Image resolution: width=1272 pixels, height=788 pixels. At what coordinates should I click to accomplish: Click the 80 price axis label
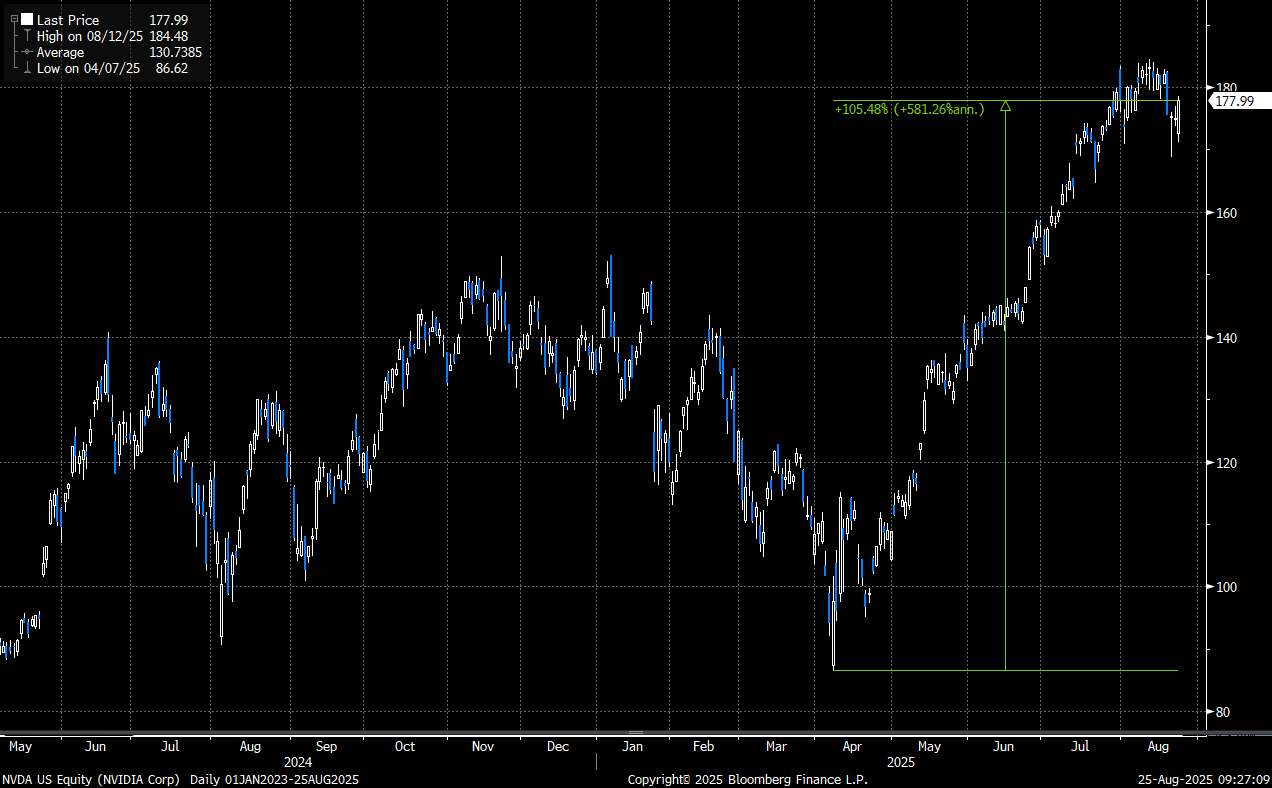pyautogui.click(x=1223, y=712)
